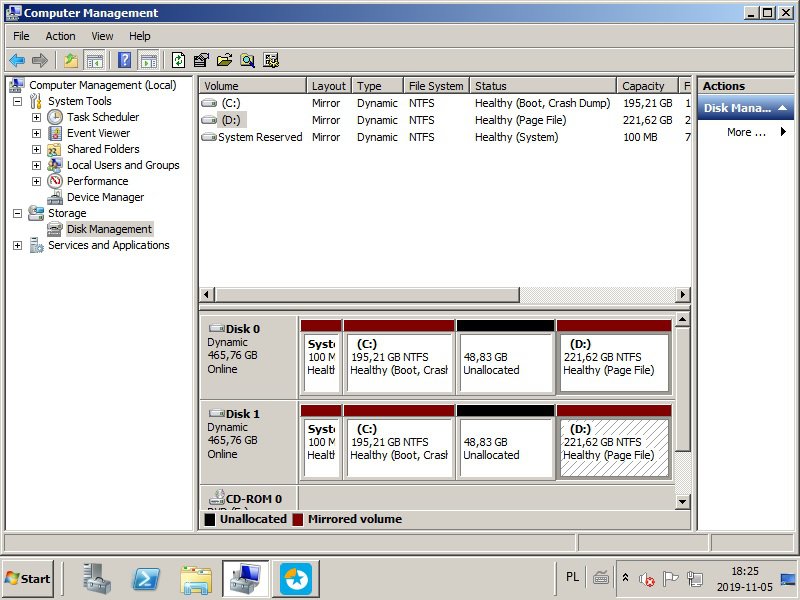The image size is (800, 600).
Task: Open the Properties toolbar icon
Action: click(x=201, y=60)
